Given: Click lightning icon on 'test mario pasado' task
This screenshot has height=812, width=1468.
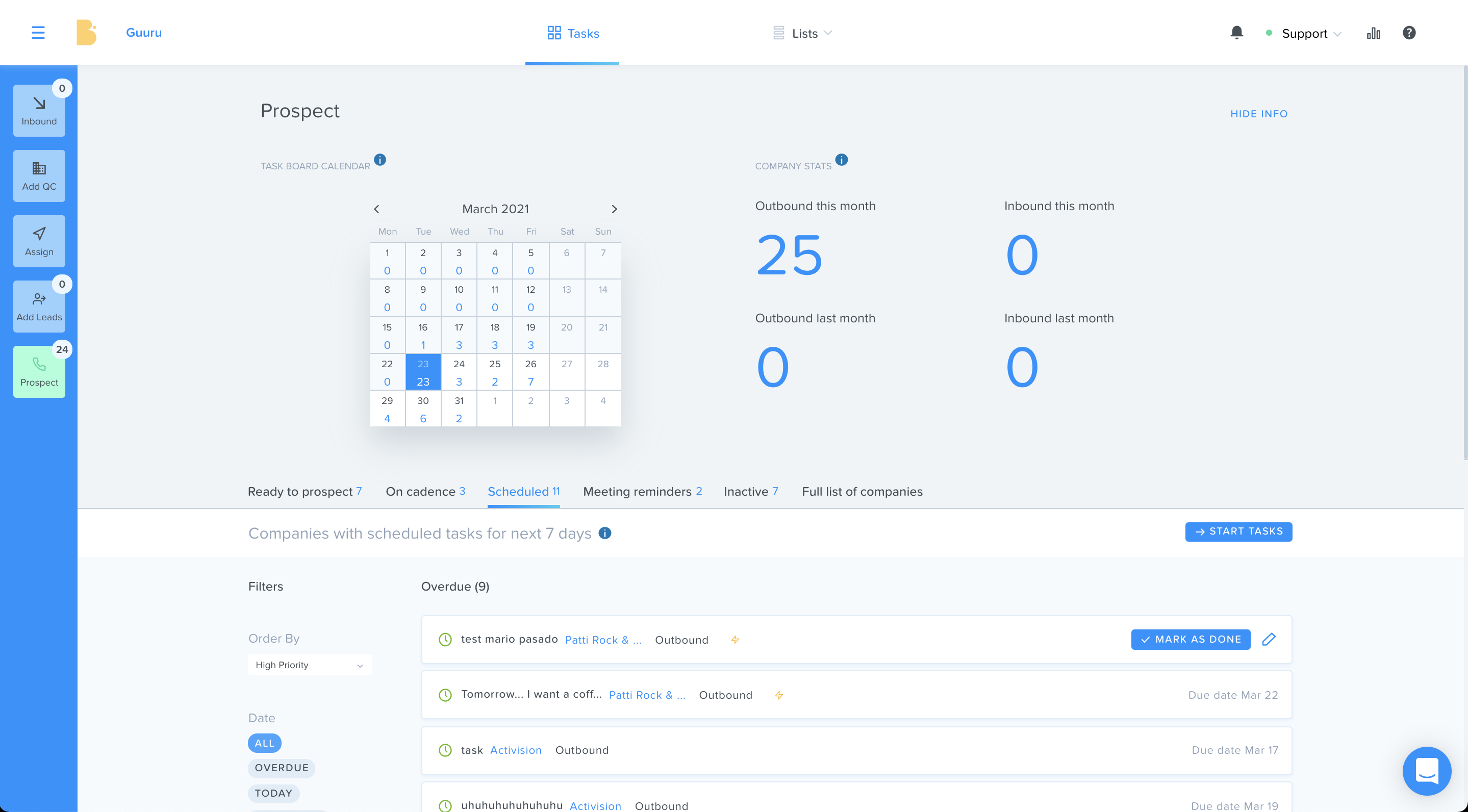Looking at the screenshot, I should pyautogui.click(x=735, y=639).
